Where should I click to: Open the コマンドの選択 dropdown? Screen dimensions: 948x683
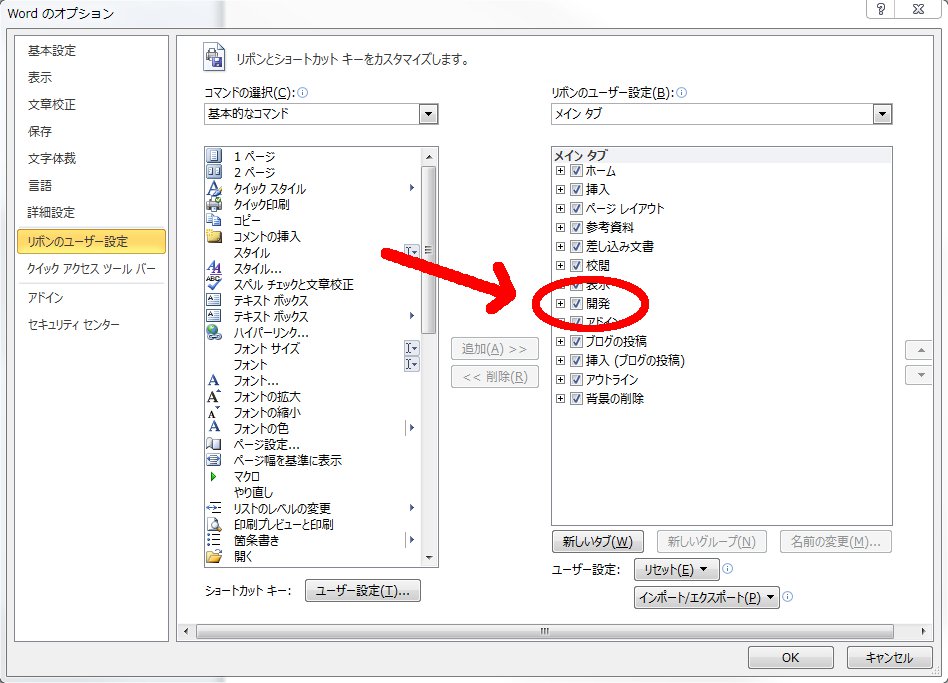click(428, 114)
